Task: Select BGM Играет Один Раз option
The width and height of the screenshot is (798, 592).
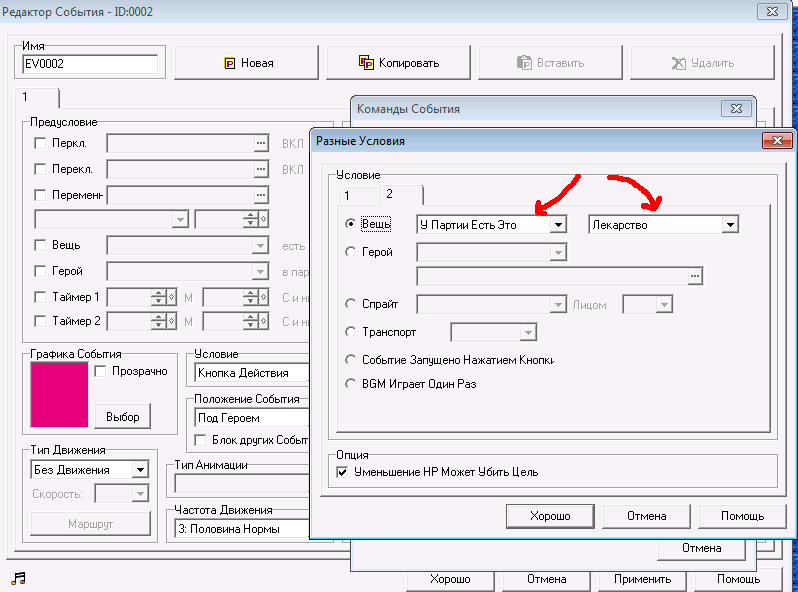Action: click(x=350, y=384)
